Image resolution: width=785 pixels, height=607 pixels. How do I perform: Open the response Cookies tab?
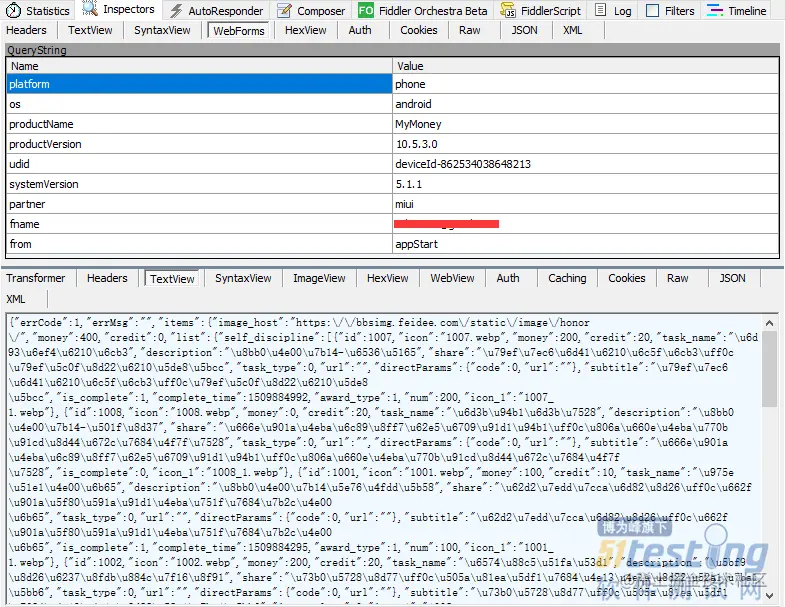(626, 278)
